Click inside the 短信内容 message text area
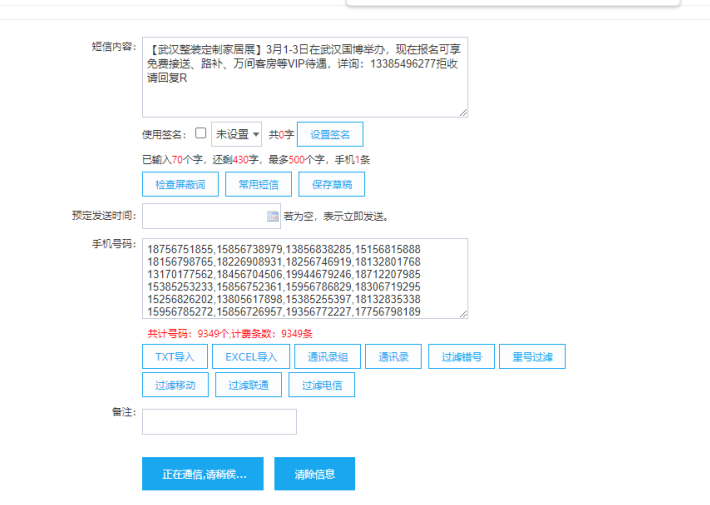 pos(304,90)
